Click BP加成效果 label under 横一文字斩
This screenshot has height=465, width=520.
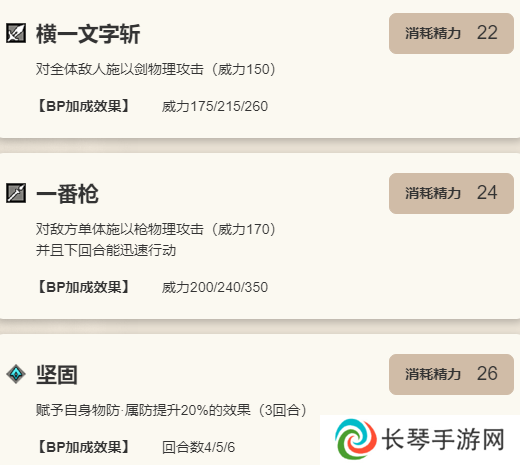[83, 106]
